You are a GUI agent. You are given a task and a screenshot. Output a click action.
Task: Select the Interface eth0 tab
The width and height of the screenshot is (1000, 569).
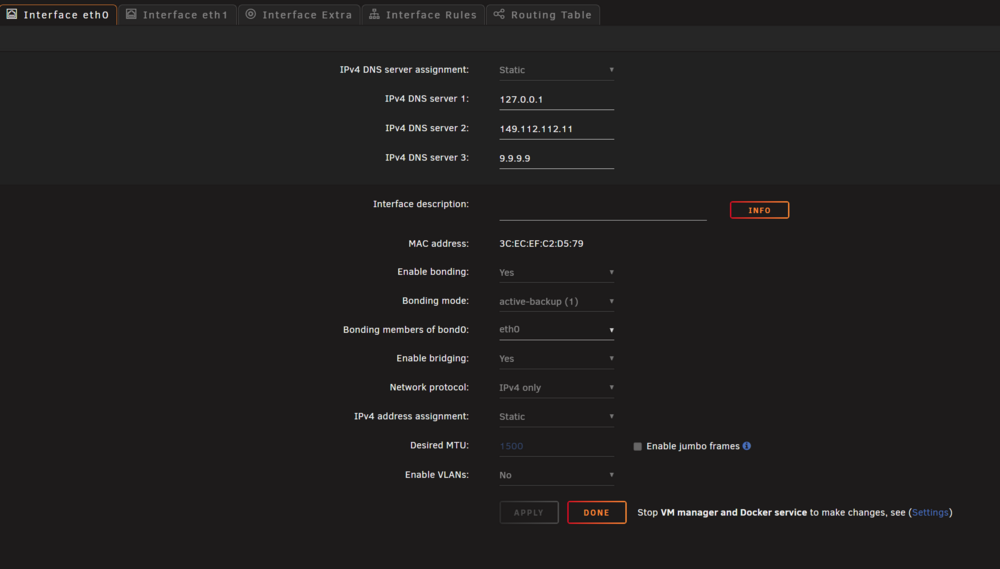click(59, 14)
